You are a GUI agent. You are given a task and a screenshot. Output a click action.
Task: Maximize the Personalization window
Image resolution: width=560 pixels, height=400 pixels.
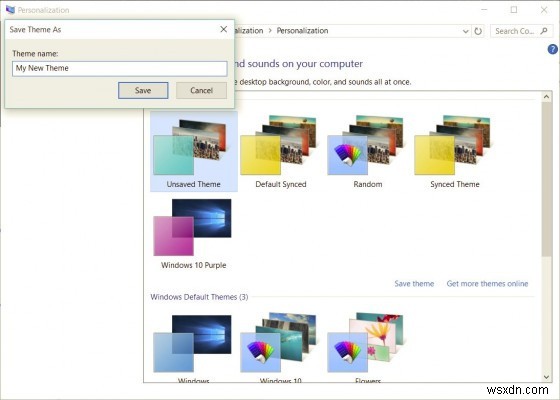click(514, 10)
